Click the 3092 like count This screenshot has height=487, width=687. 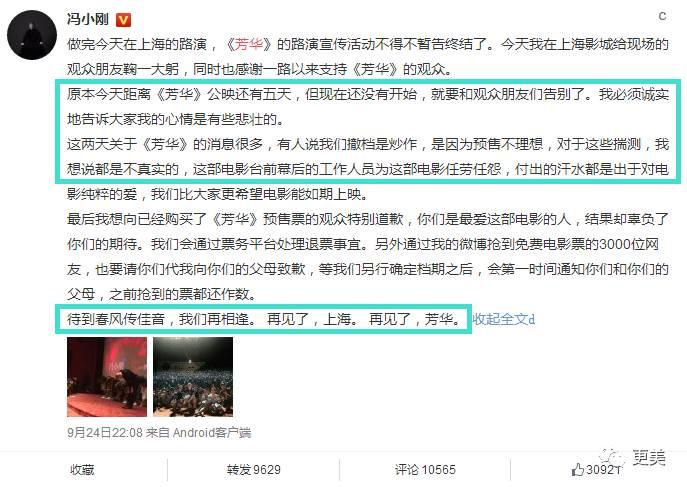(603, 469)
